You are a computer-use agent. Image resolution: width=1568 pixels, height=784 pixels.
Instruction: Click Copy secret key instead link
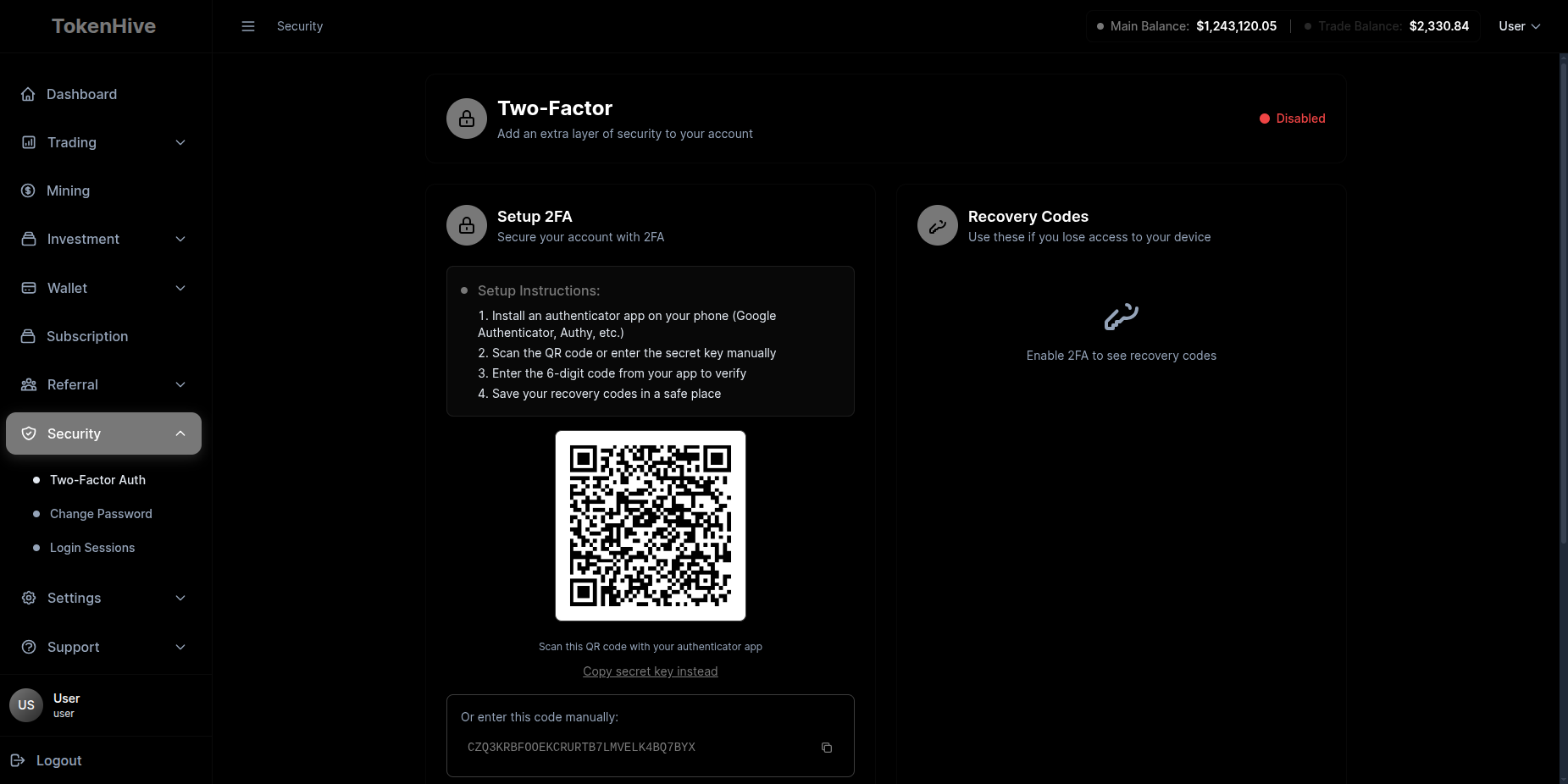(x=650, y=671)
